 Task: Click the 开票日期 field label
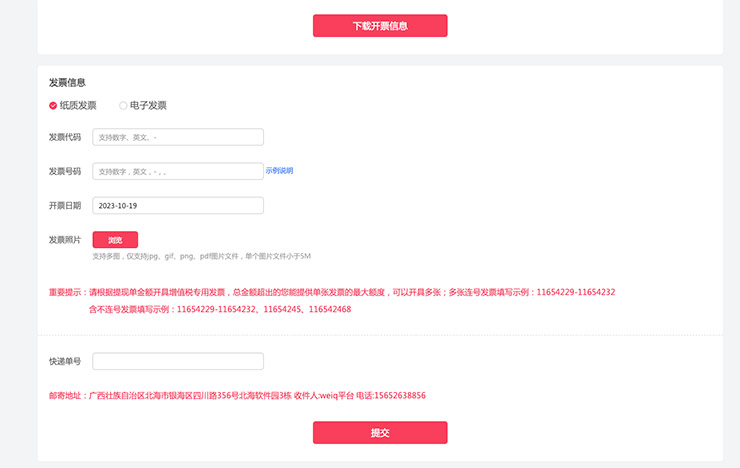pos(65,205)
